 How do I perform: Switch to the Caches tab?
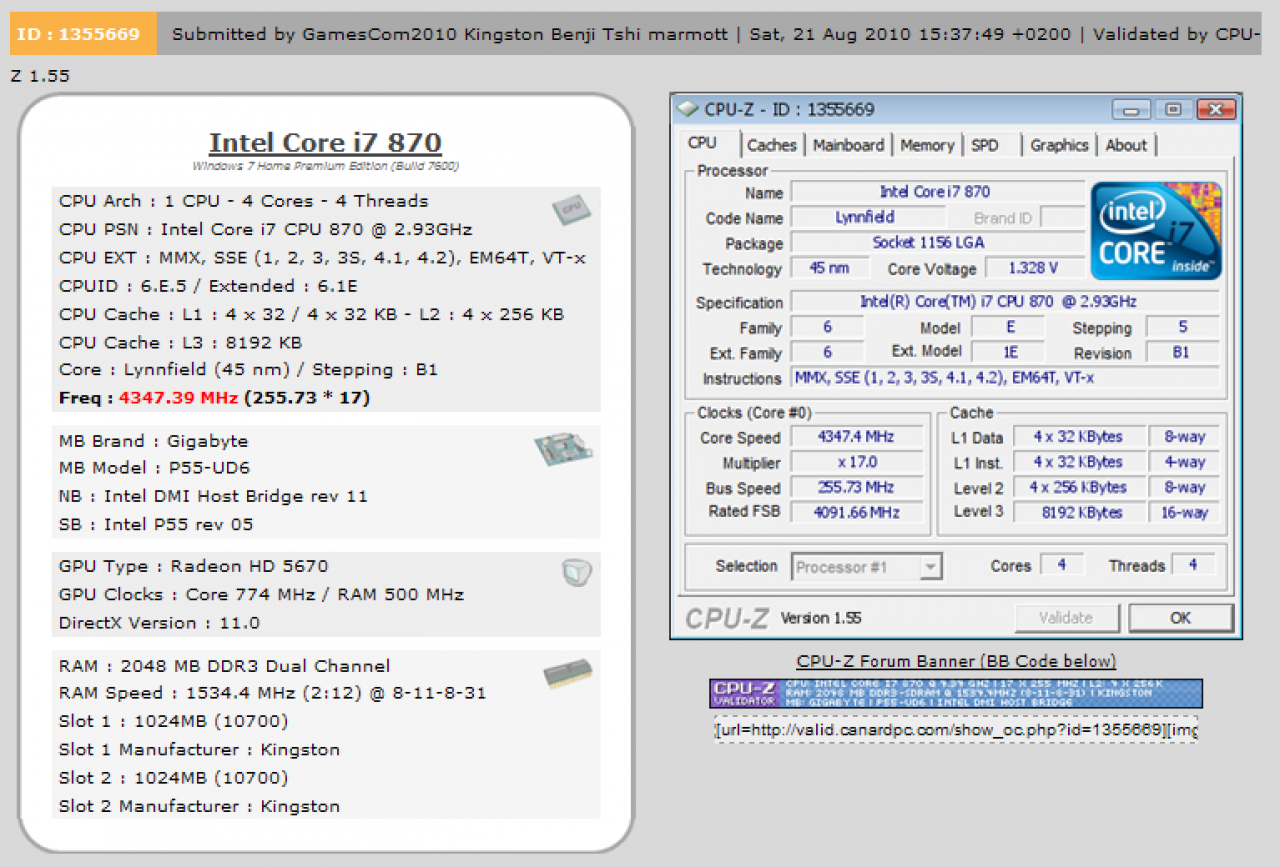pyautogui.click(x=772, y=145)
